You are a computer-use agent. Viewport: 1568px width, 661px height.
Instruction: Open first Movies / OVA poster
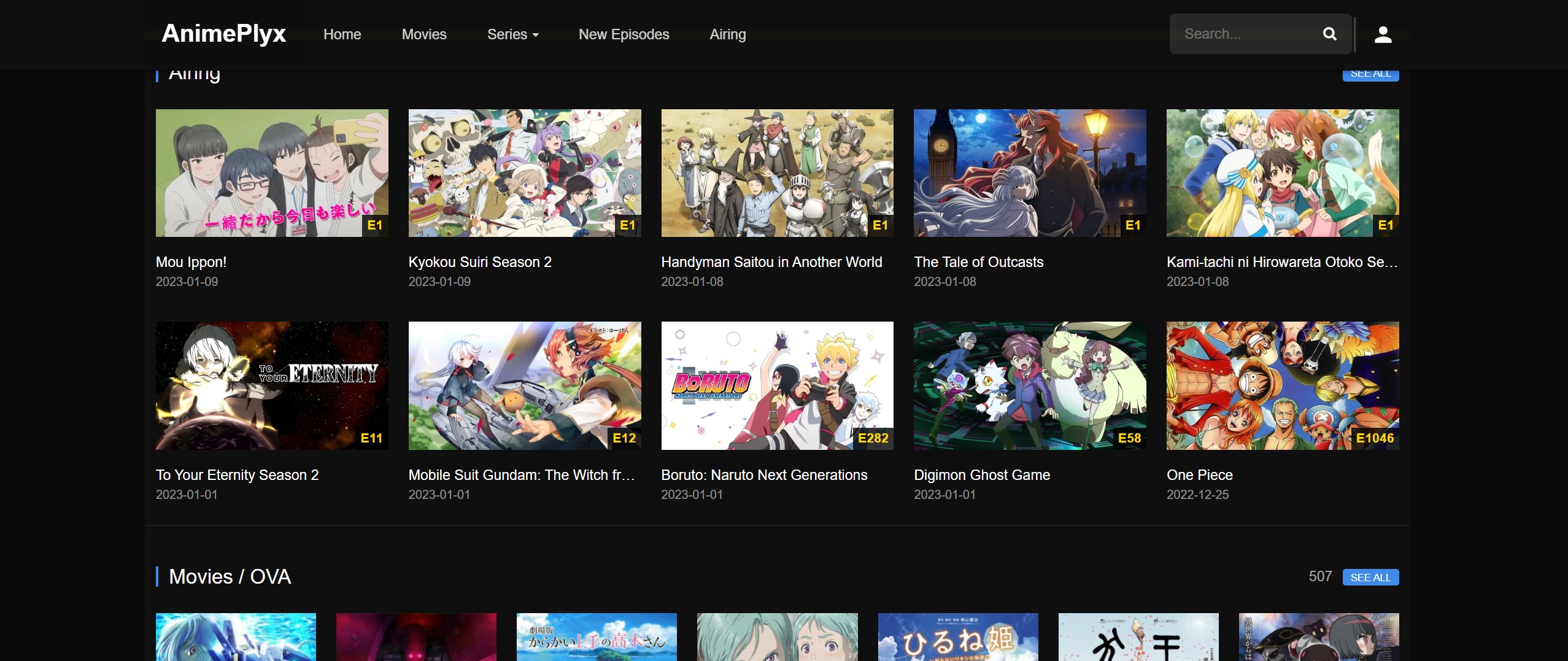(x=236, y=637)
